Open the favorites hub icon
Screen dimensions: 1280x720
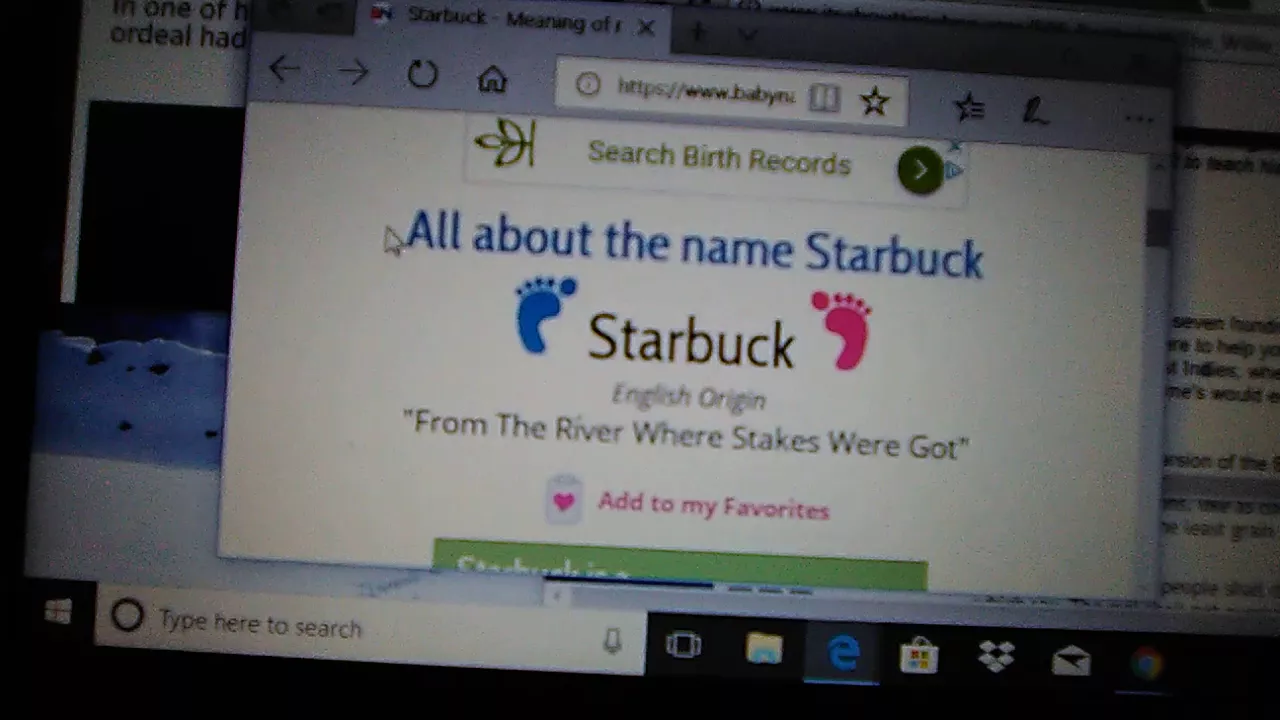[968, 107]
